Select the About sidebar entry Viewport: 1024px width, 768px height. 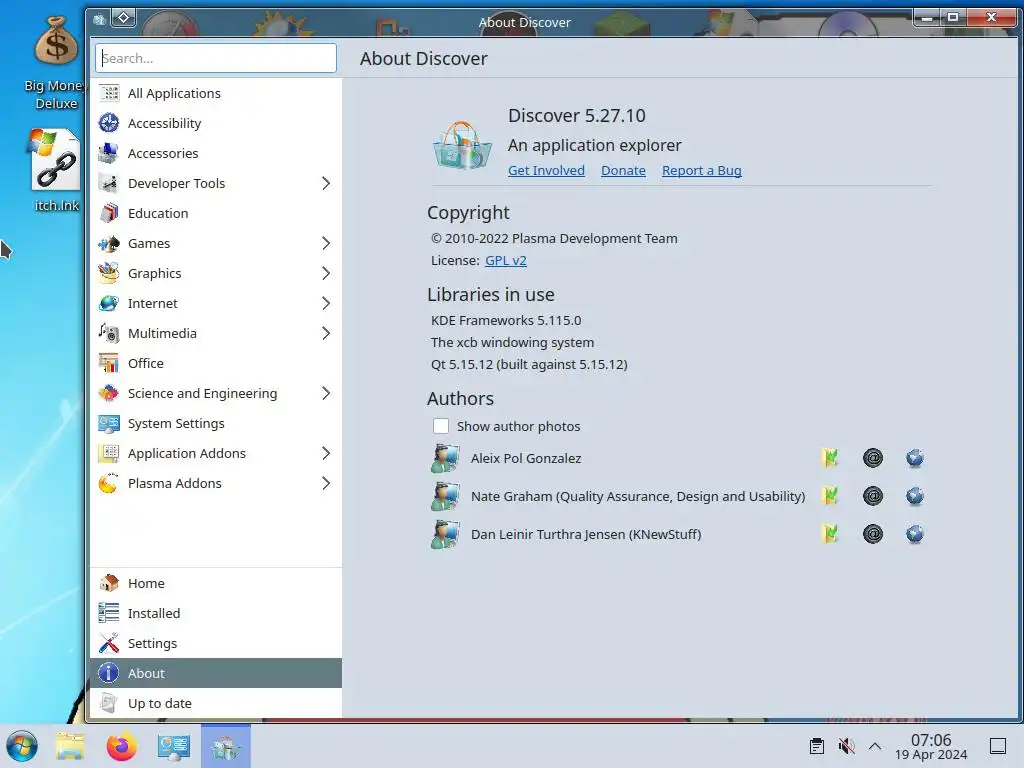216,673
